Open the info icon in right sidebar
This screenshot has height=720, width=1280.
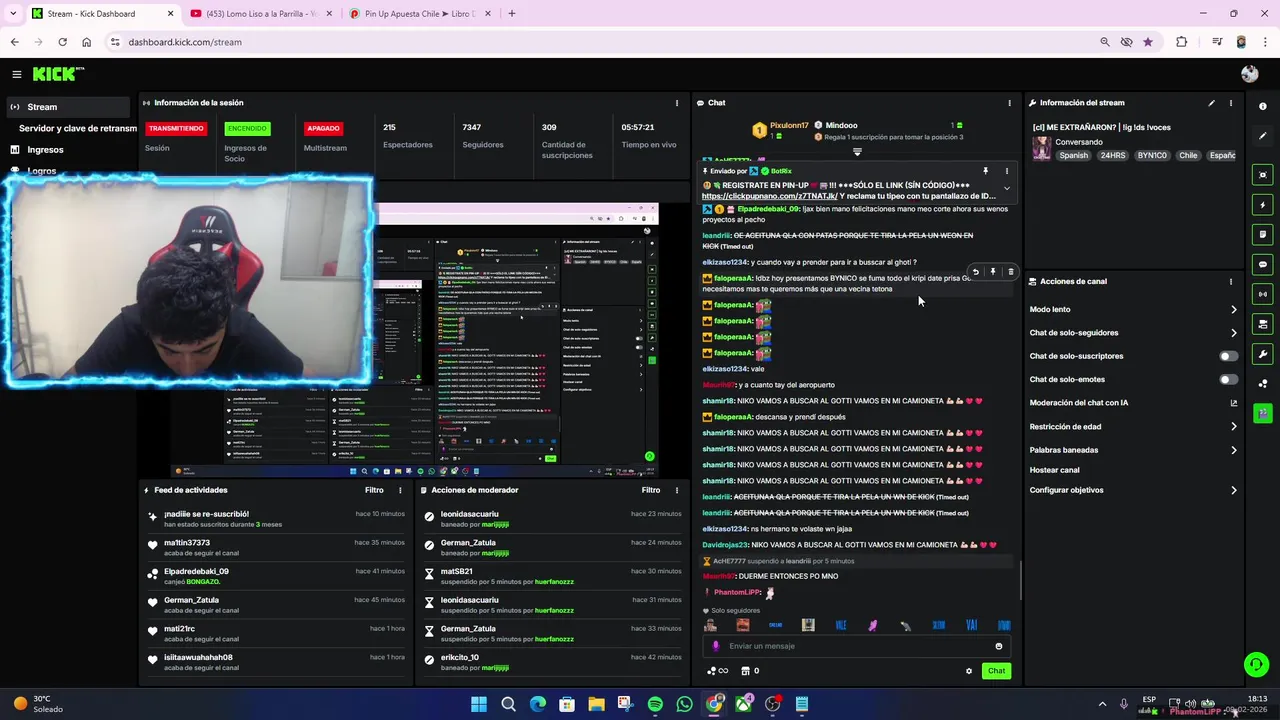(1263, 106)
